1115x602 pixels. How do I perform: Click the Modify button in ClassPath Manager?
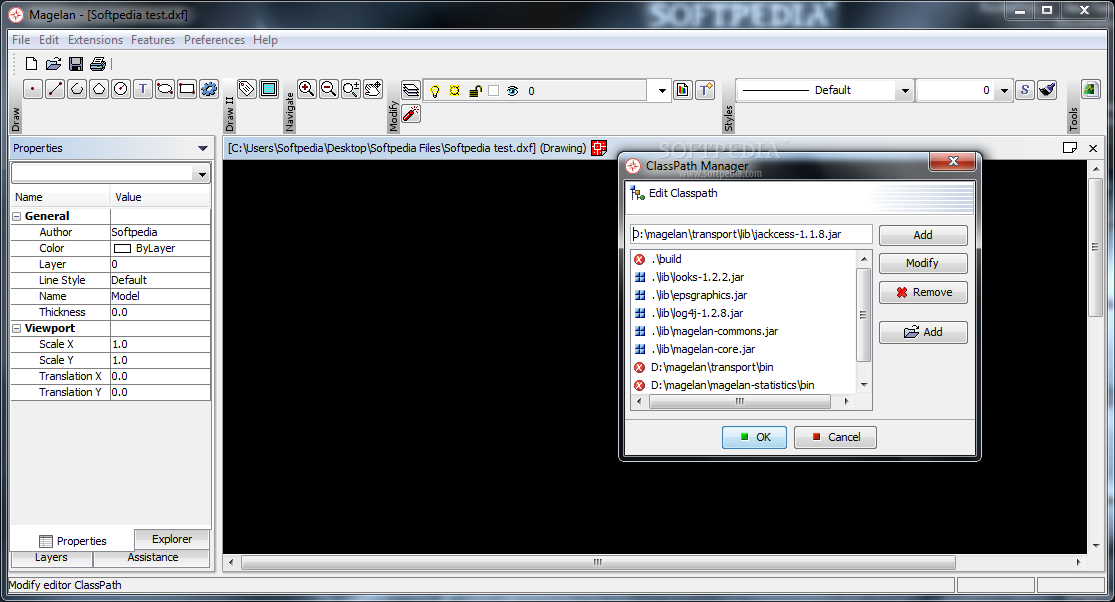coord(923,263)
